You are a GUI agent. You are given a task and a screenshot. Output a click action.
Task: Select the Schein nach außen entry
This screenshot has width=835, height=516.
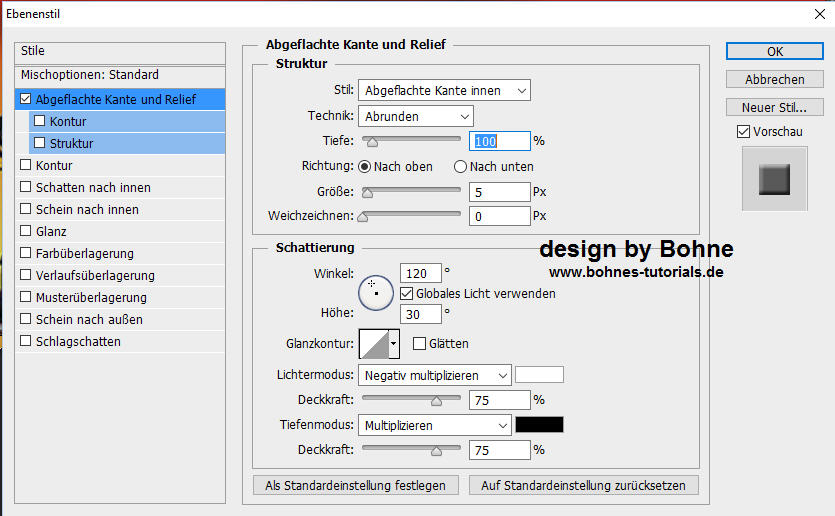pos(89,319)
